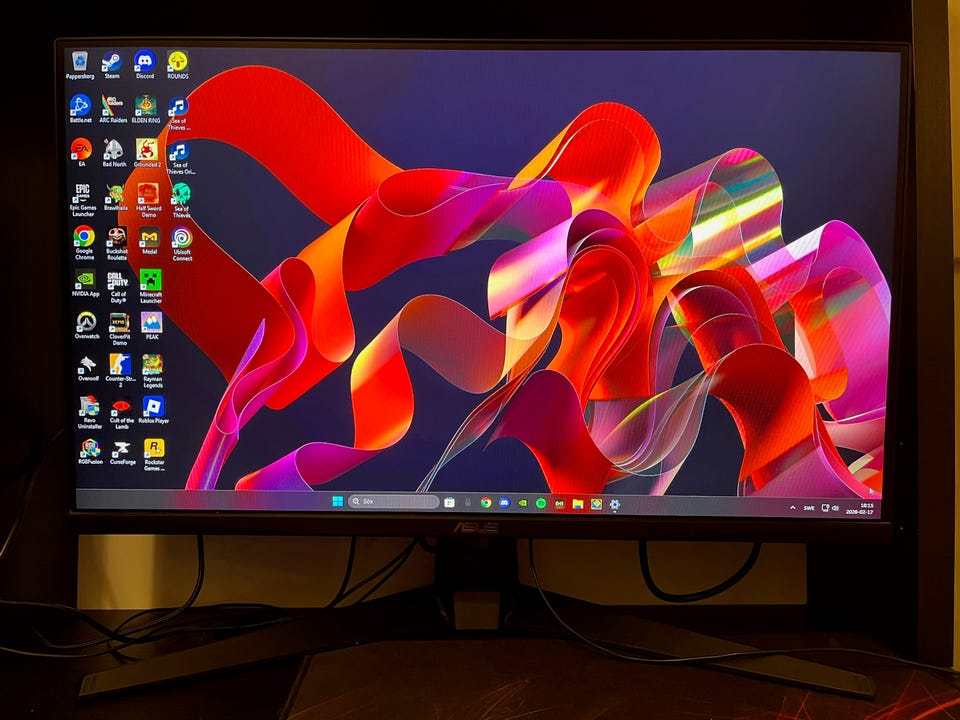Open File Explorer folder icon on taskbar
Screen dimensions: 960x720
coord(578,504)
